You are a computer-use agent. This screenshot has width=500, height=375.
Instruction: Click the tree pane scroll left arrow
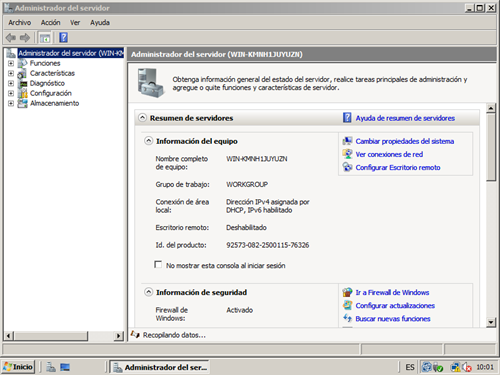point(9,336)
